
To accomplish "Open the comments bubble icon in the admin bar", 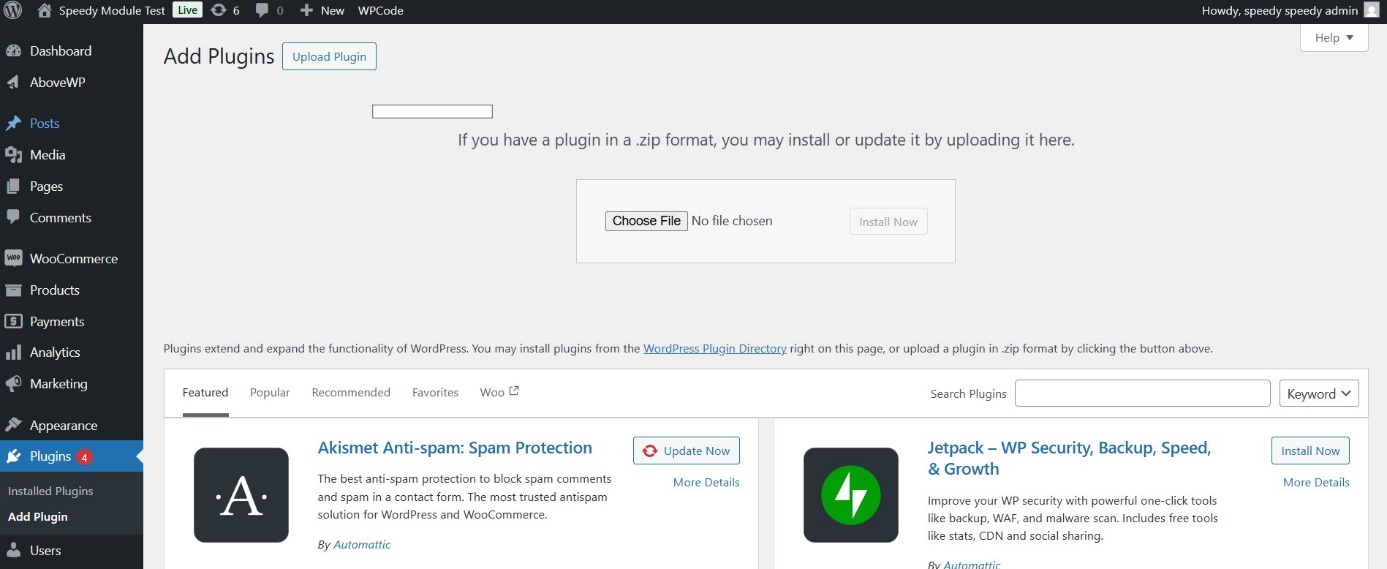I will pyautogui.click(x=262, y=10).
